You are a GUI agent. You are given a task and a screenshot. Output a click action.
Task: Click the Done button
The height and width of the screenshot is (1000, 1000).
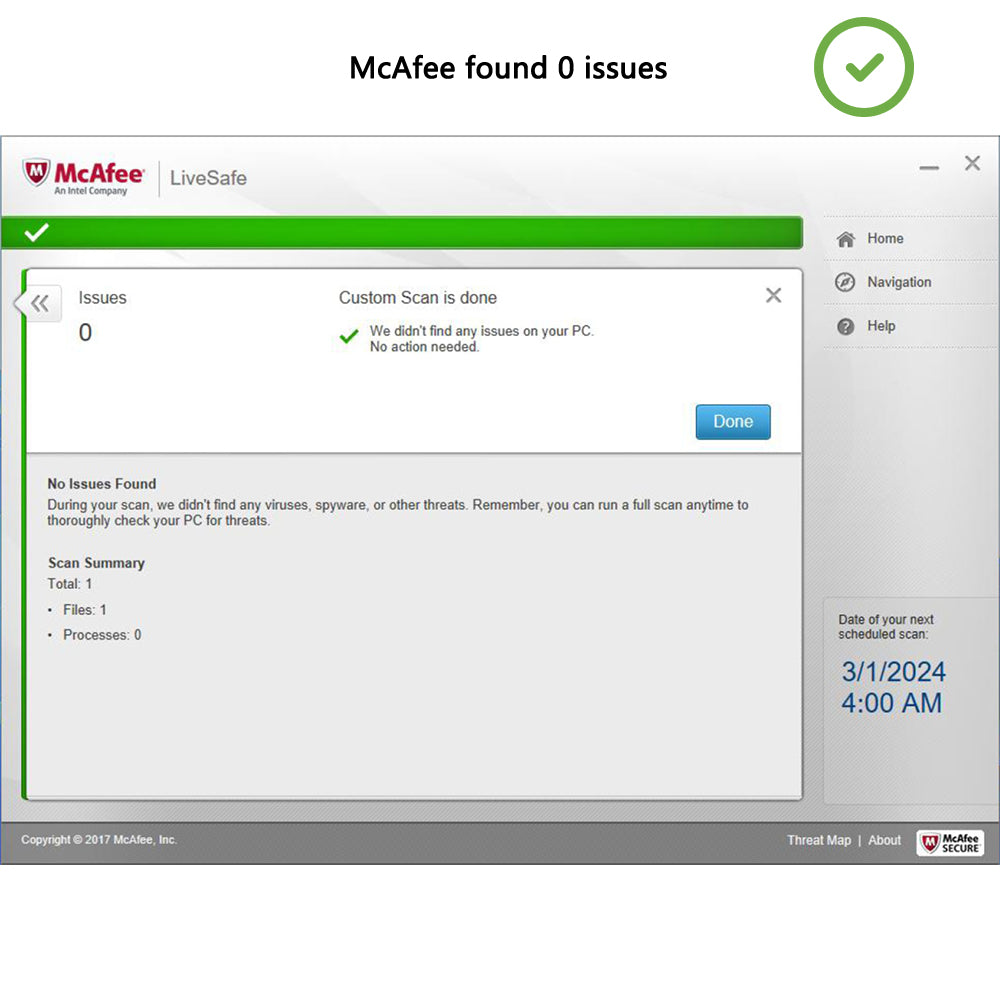coord(733,422)
